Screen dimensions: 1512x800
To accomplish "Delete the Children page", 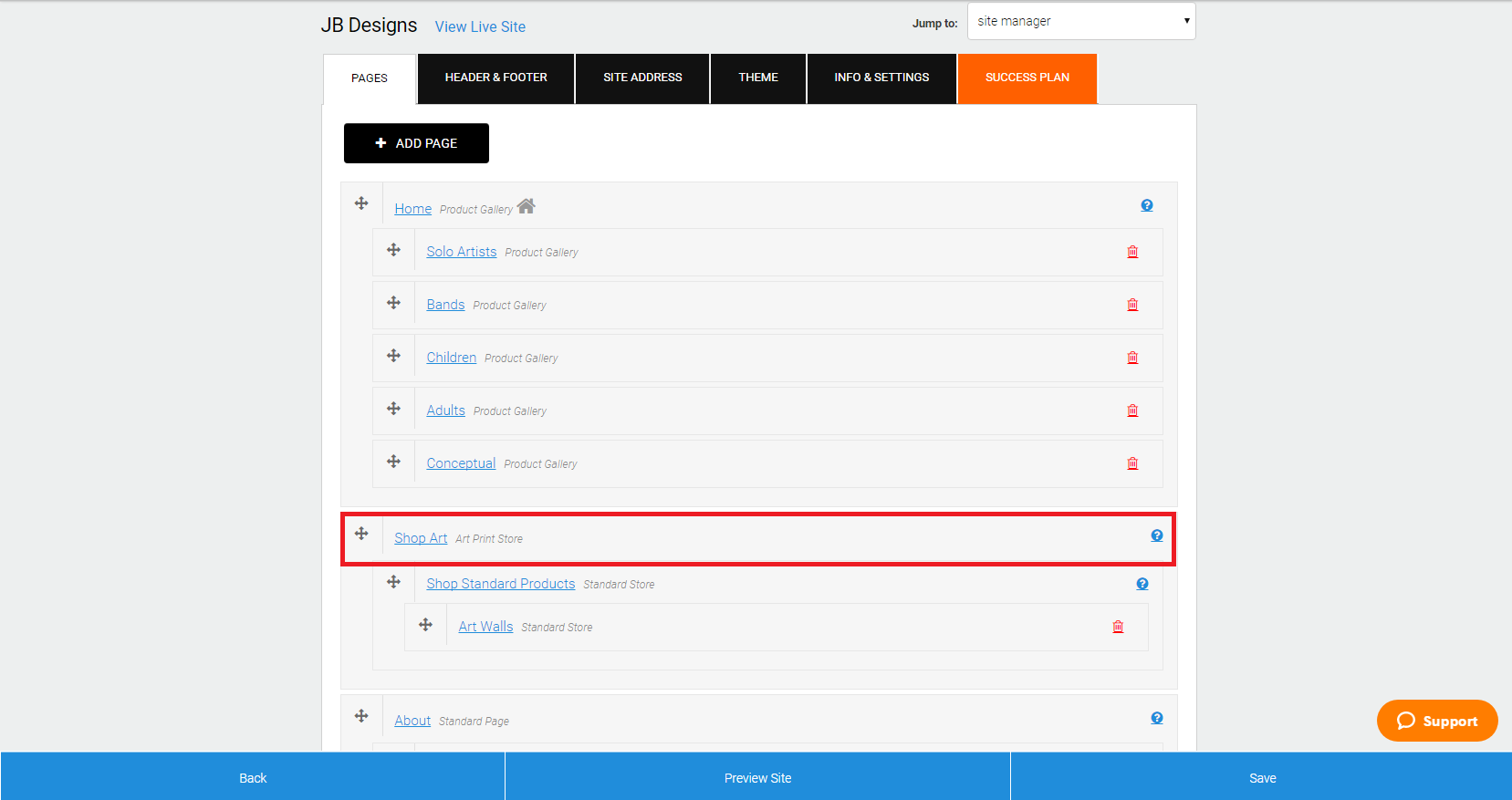I will pyautogui.click(x=1132, y=358).
